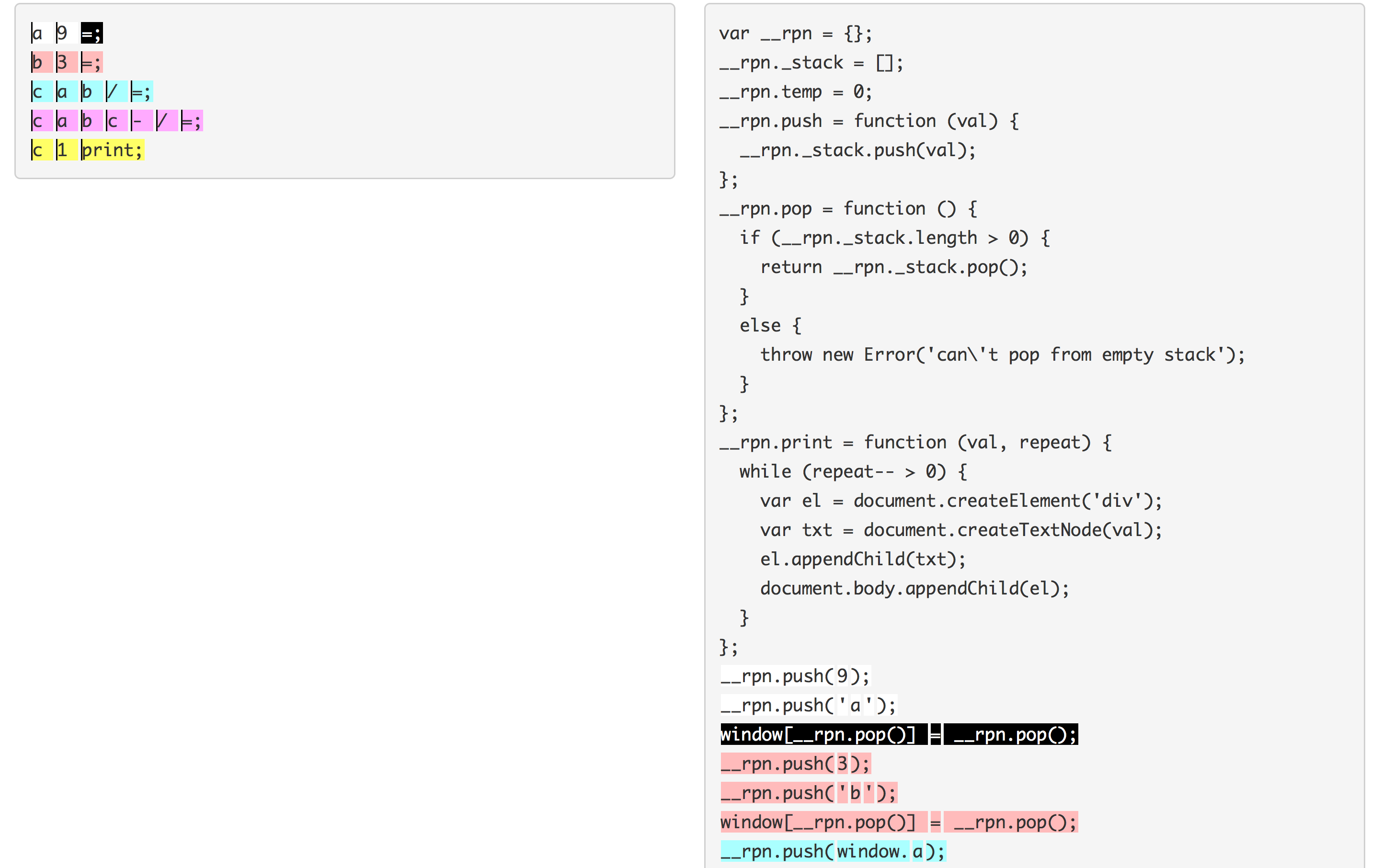Click the 'el.appendChild(txt);' line
The width and height of the screenshot is (1394, 868).
click(863, 560)
